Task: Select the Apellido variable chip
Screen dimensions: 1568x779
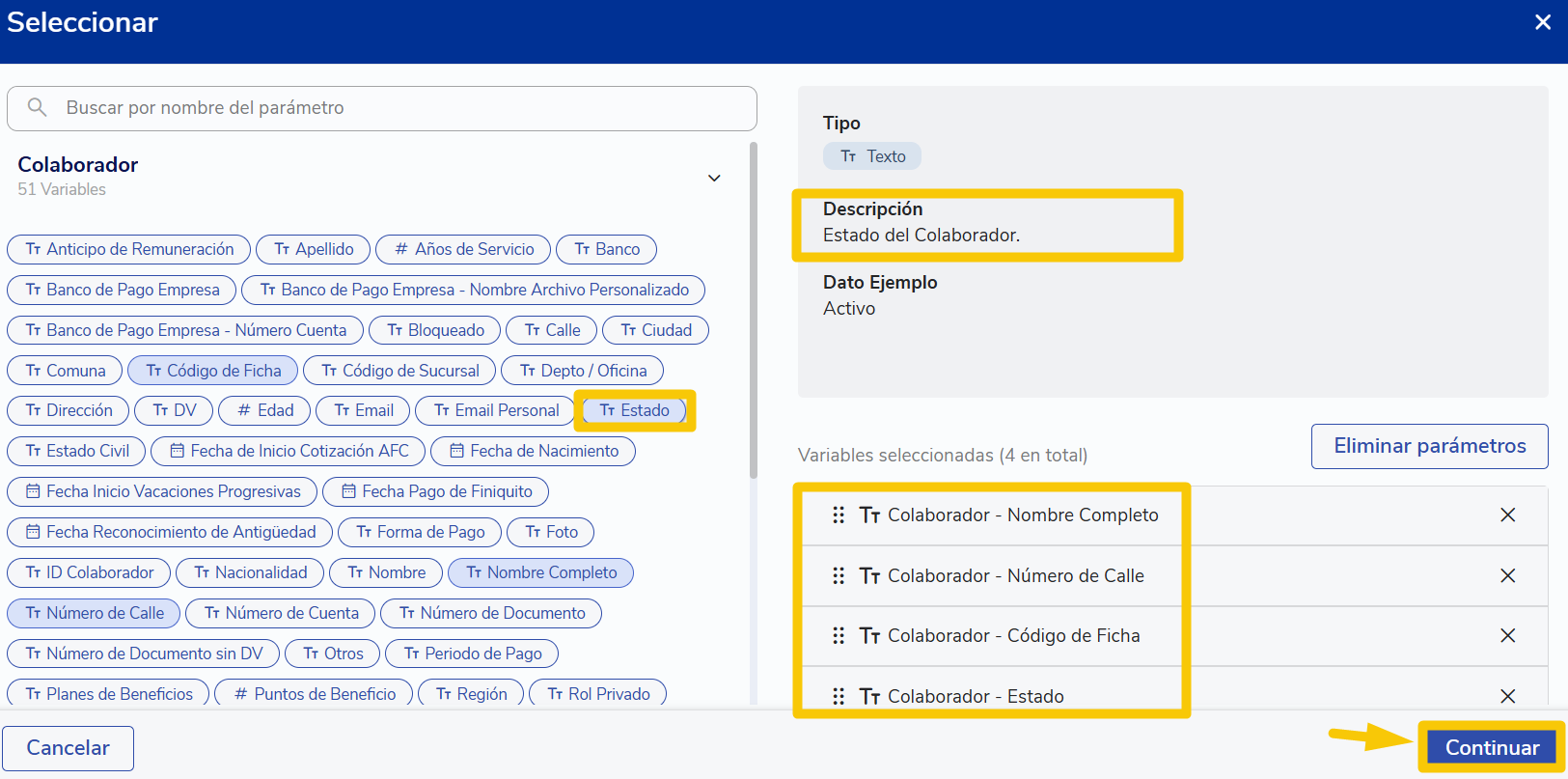Action: pos(314,249)
